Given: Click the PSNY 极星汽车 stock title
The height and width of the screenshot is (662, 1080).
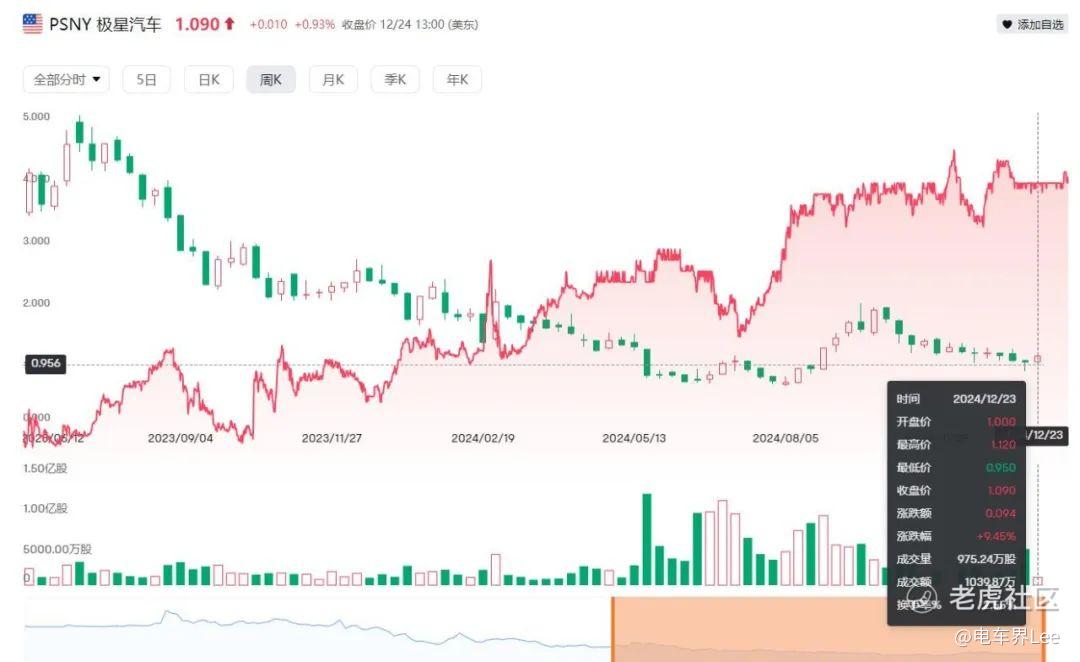Looking at the screenshot, I should click(x=105, y=24).
